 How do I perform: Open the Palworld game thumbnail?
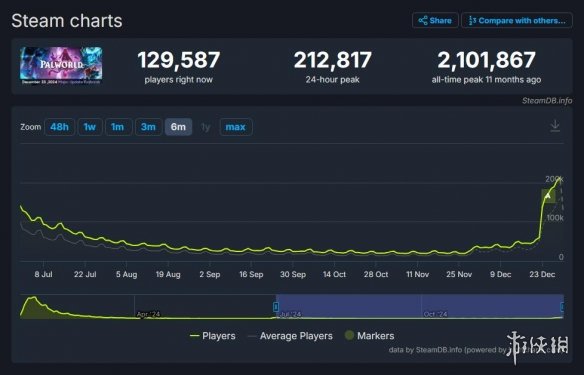(x=61, y=66)
